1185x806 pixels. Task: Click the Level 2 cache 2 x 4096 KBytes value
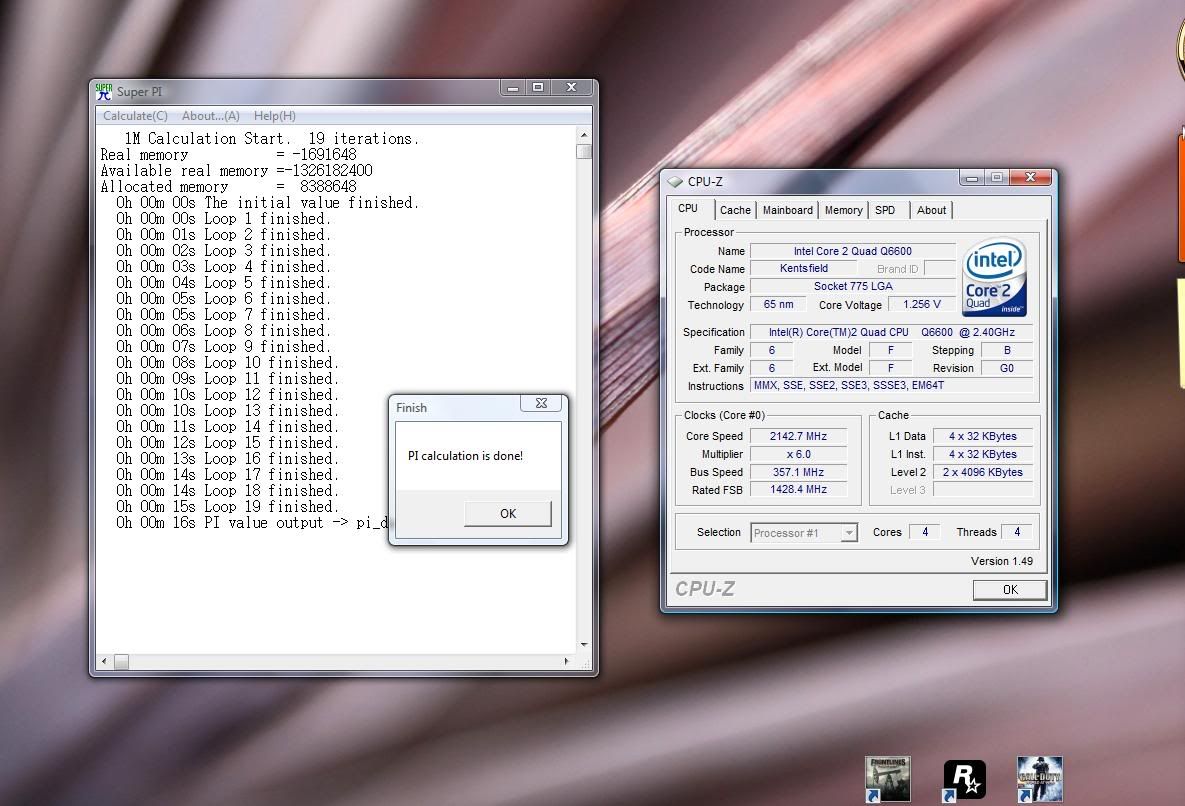pyautogui.click(x=982, y=472)
